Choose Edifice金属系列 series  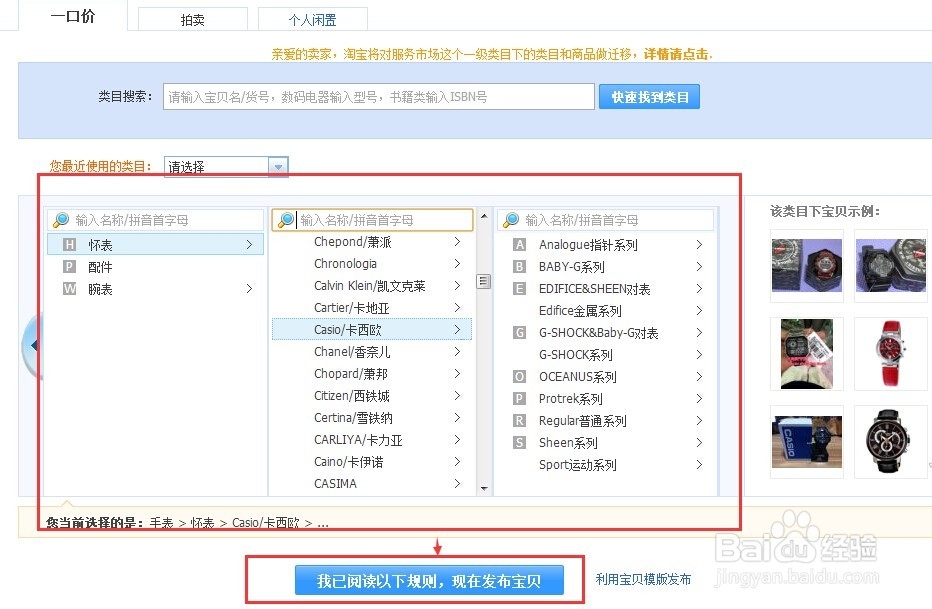(x=606, y=311)
